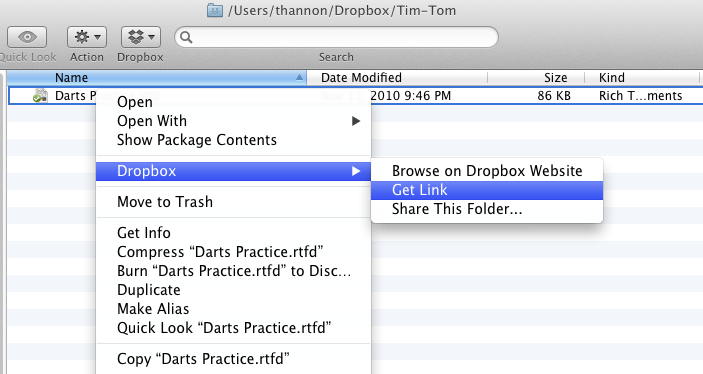Screen dimensions: 703x374
Task: Sort by Date Modified column
Action: click(397, 78)
